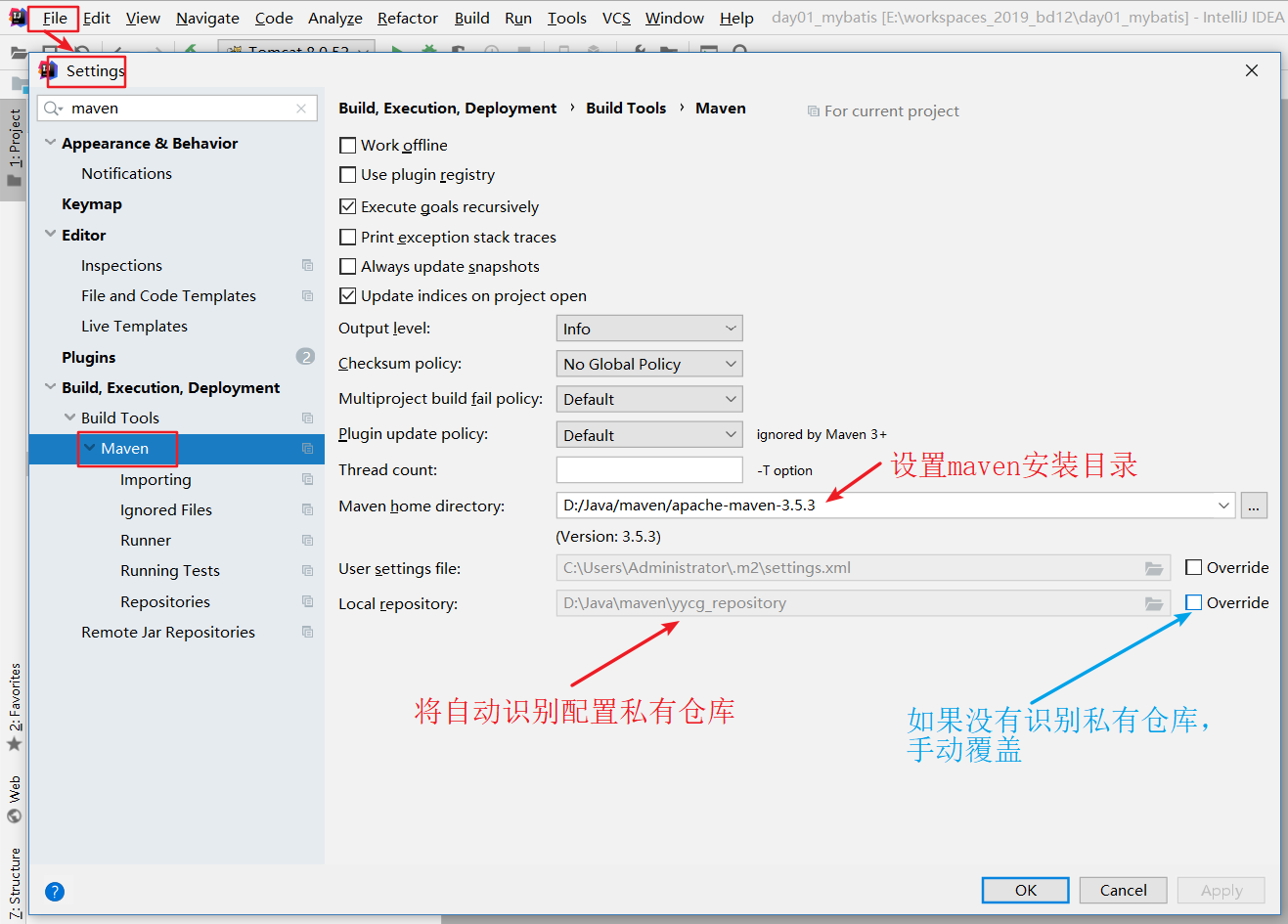This screenshot has width=1288, height=924.
Task: Click folder icon in User settings file
Action: pyautogui.click(x=1154, y=568)
